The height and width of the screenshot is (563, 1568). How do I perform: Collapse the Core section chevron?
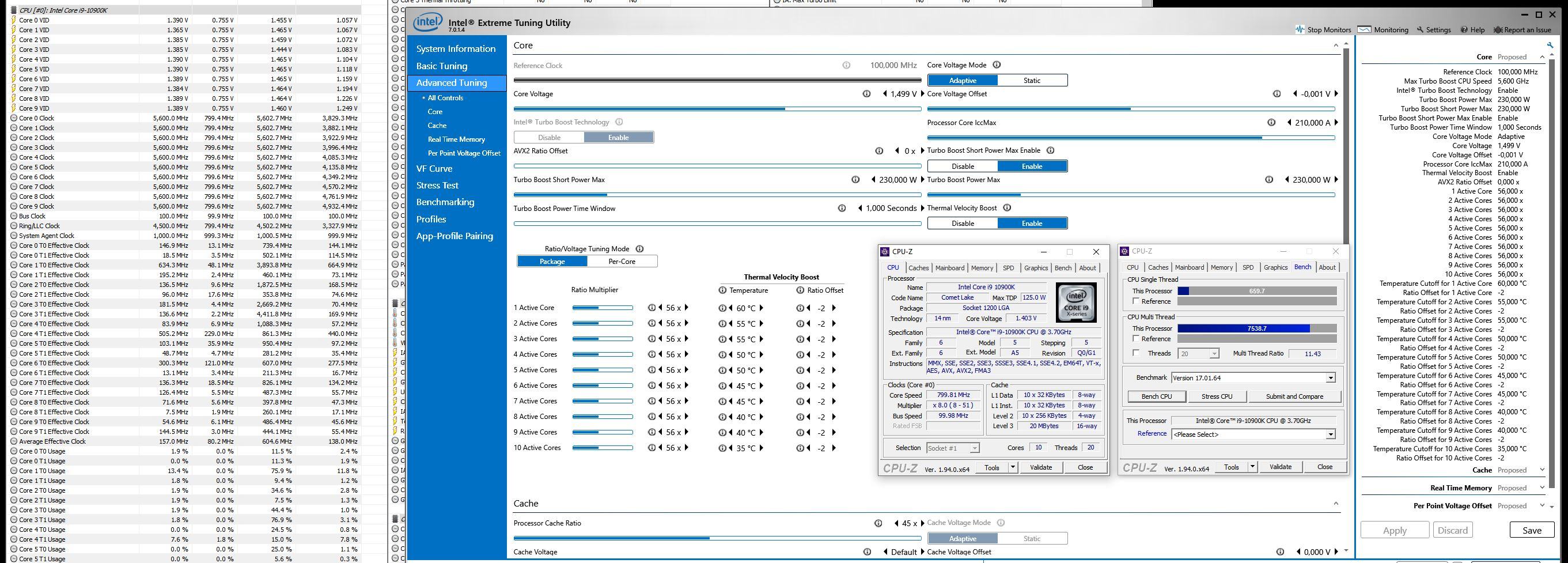(x=1336, y=46)
